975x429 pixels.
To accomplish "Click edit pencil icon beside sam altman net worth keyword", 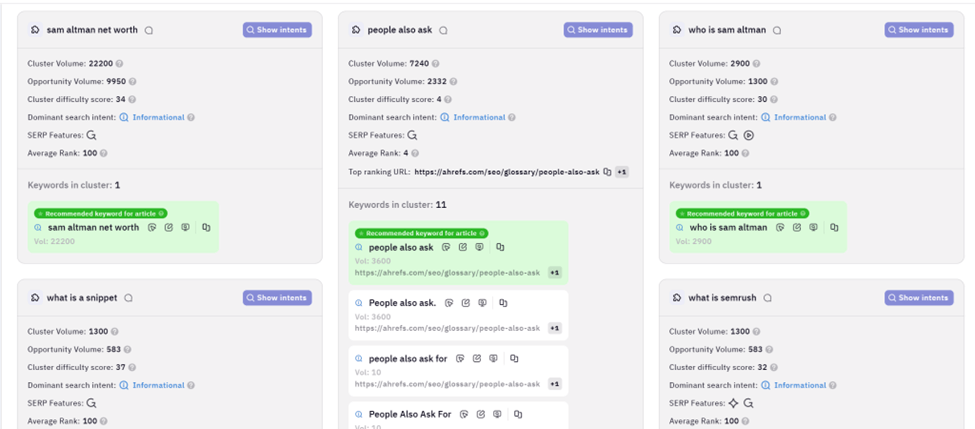I will click(x=169, y=228).
